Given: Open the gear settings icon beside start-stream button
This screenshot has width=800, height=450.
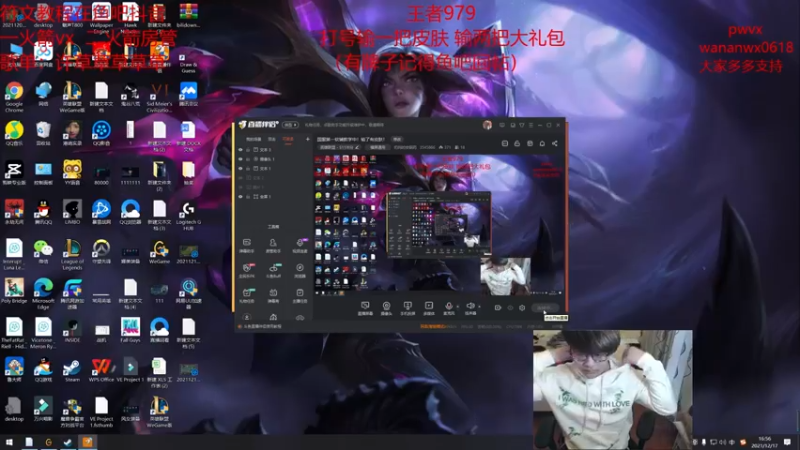Looking at the screenshot, I should click(522, 308).
